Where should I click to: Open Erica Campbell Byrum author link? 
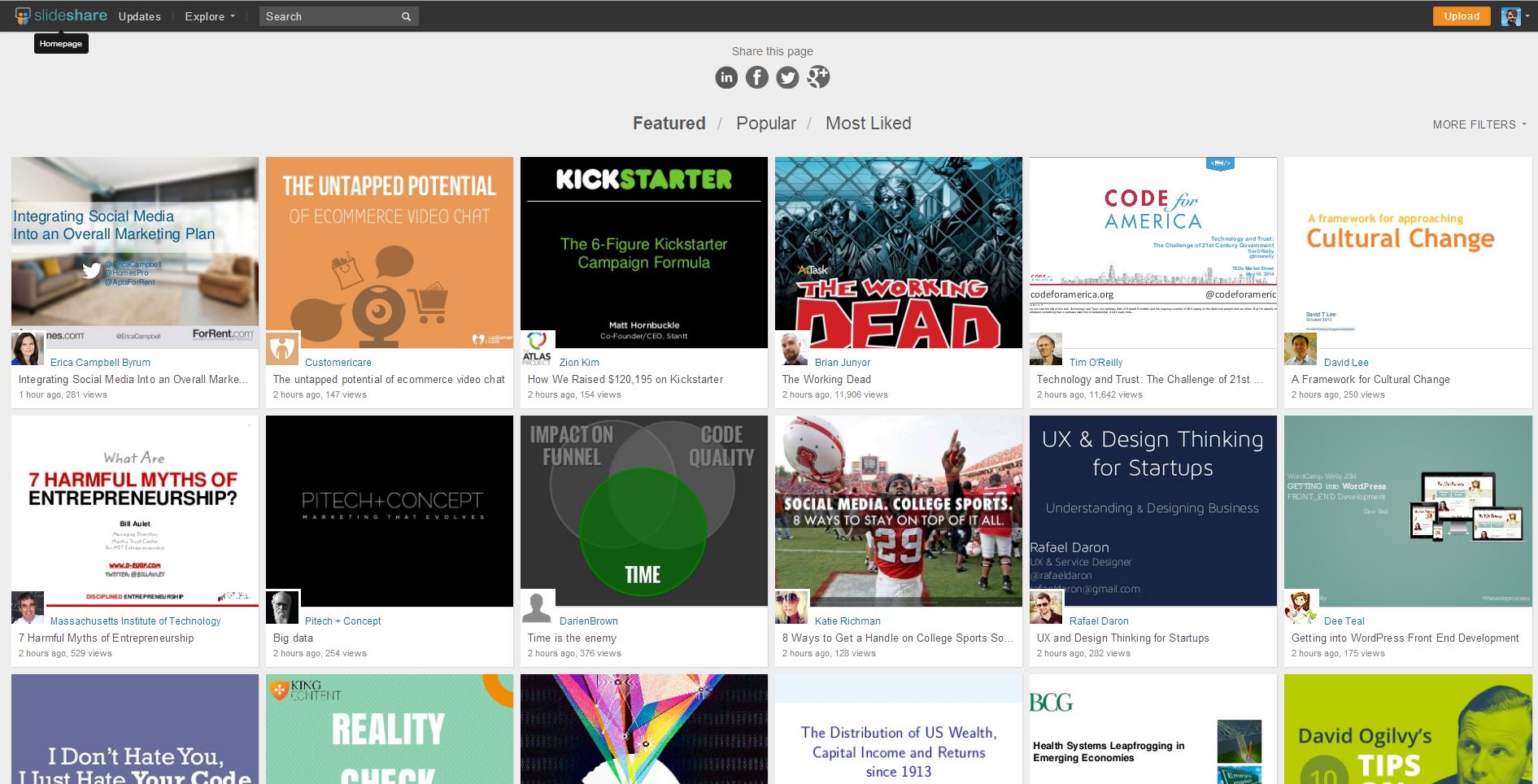pos(100,363)
